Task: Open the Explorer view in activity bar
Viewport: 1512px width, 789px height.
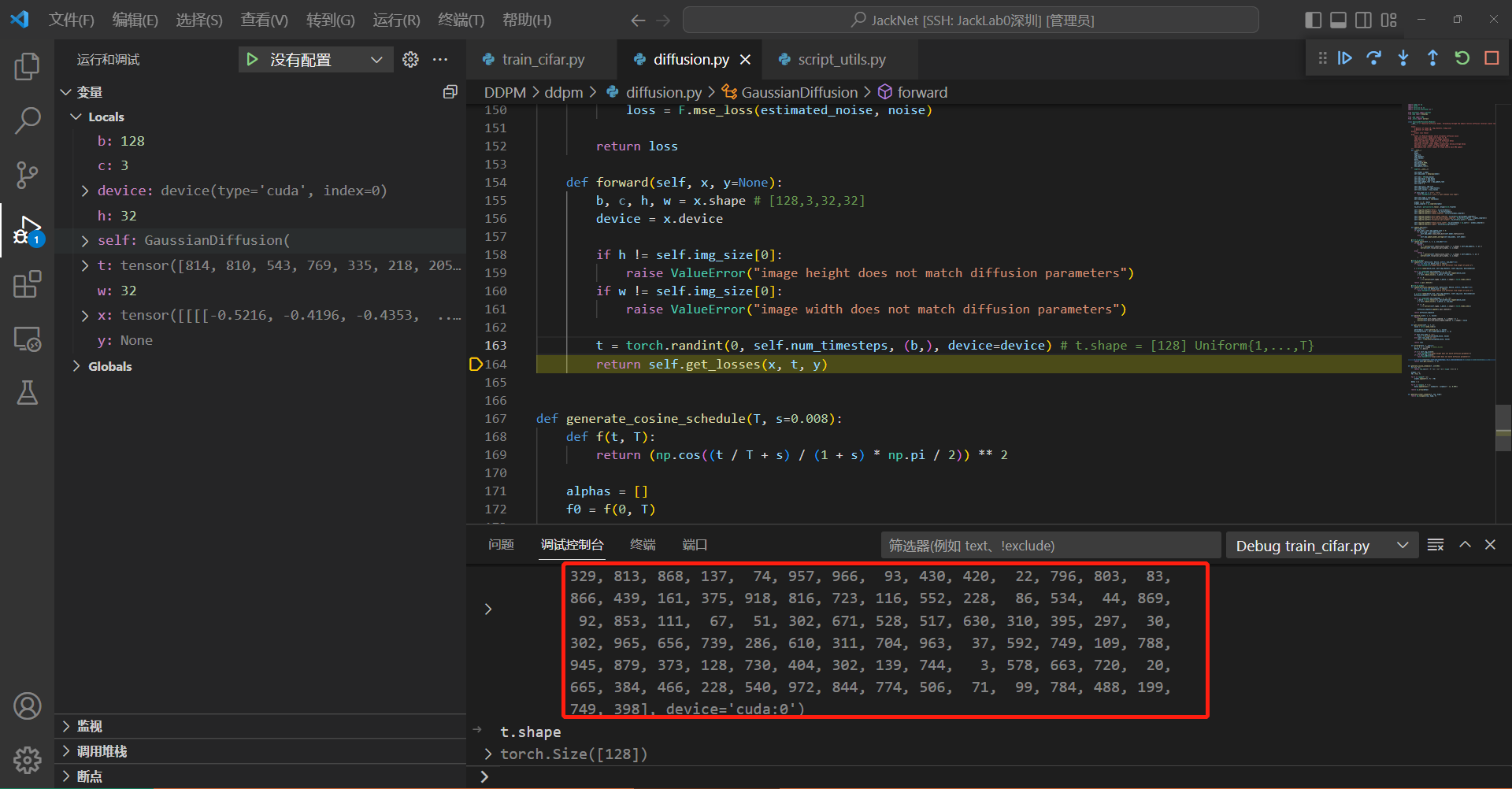Action: (27, 67)
